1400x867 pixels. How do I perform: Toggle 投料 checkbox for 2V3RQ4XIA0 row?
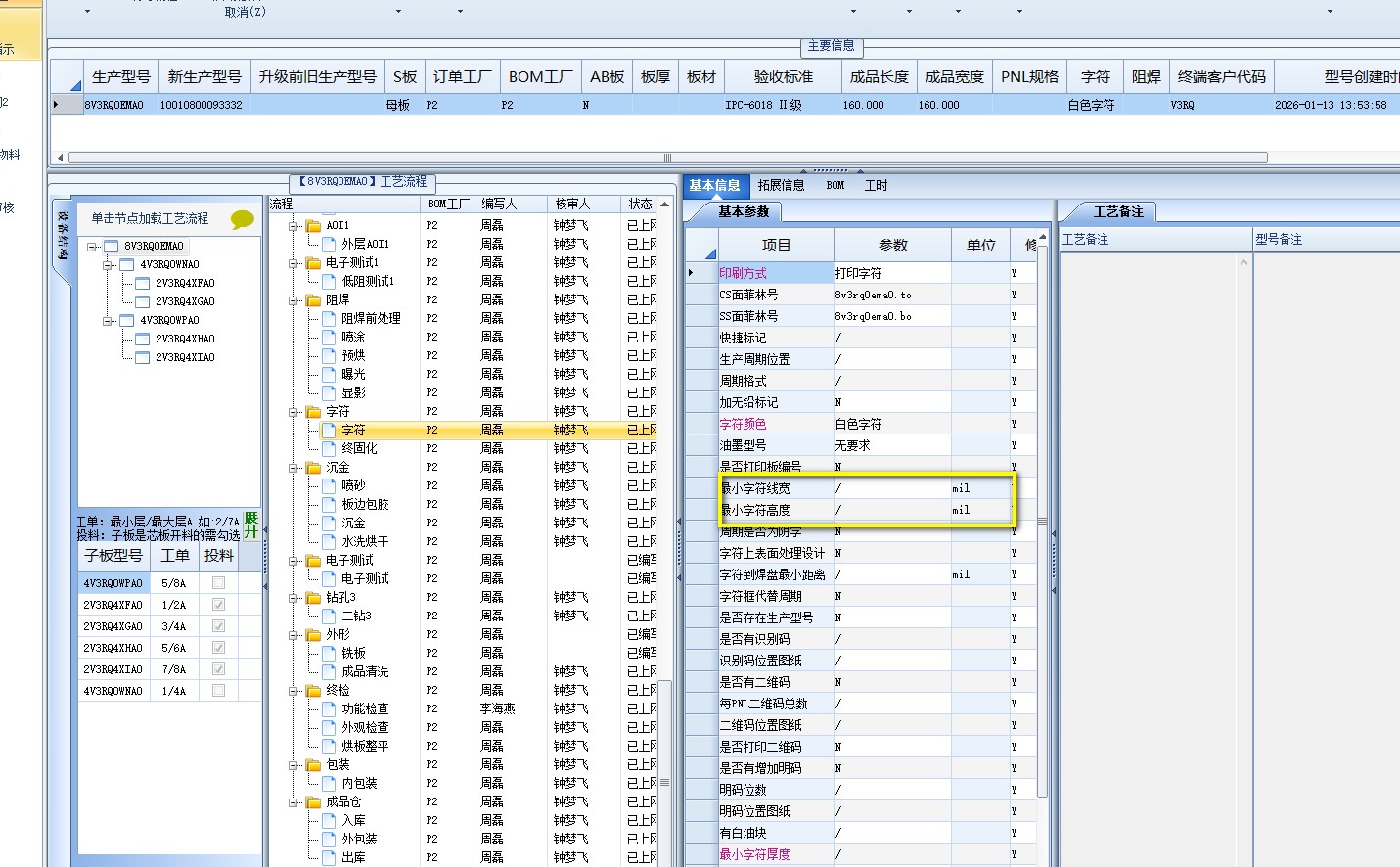[x=218, y=669]
